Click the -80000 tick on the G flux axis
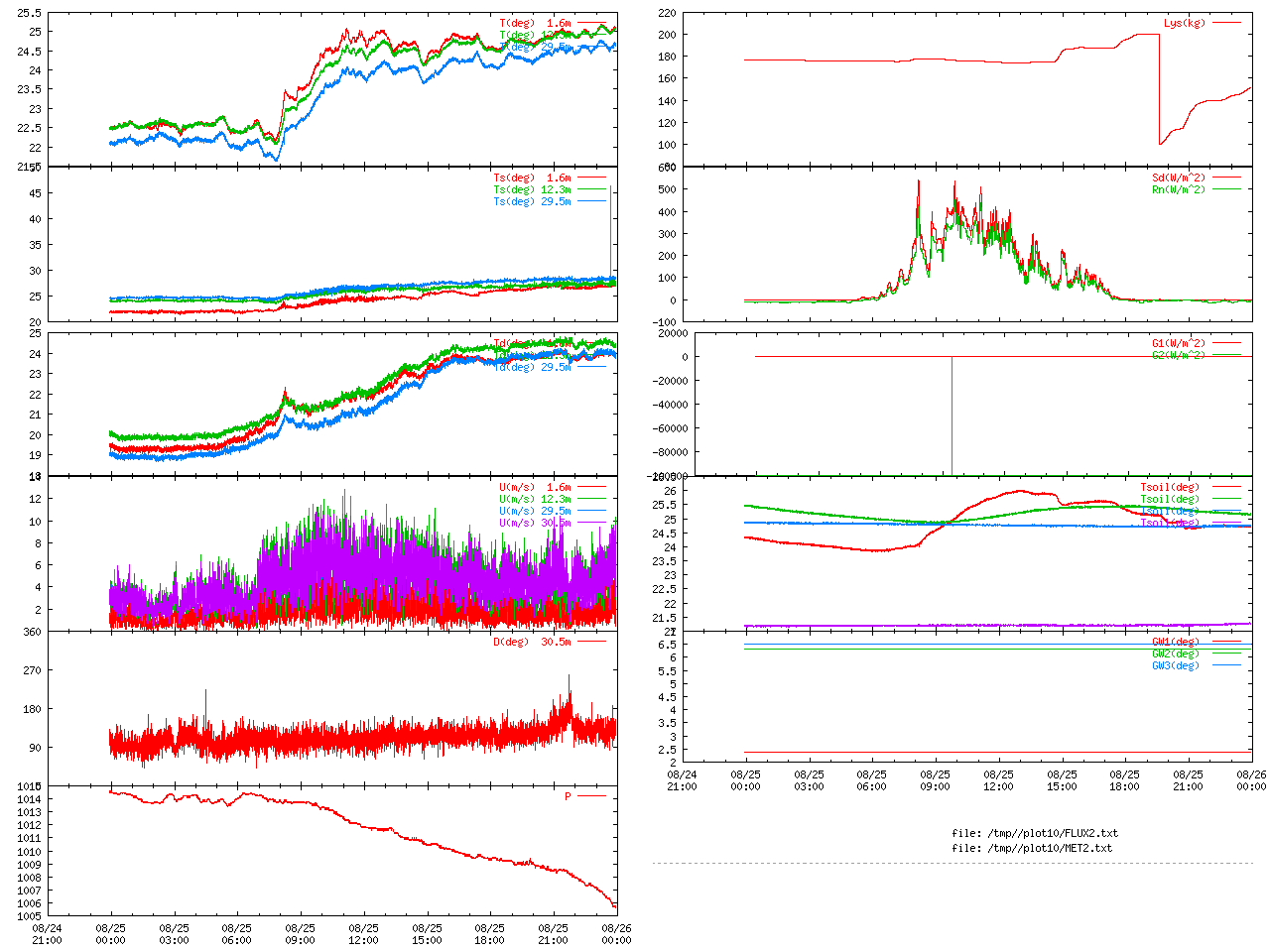Image resolution: width=1270 pixels, height=952 pixels. coord(666,452)
